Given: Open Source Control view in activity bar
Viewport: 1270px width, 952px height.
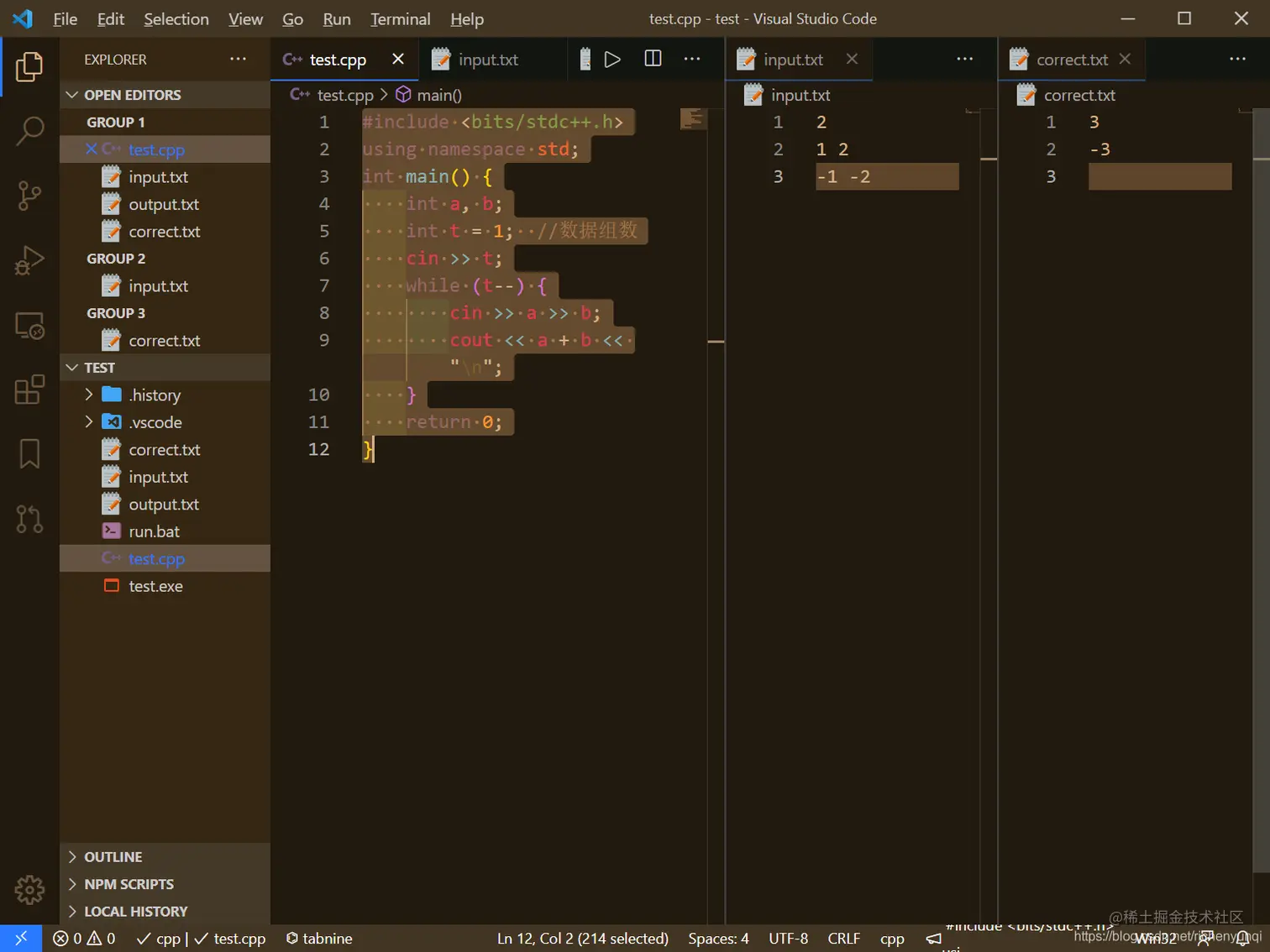Looking at the screenshot, I should click(x=29, y=196).
